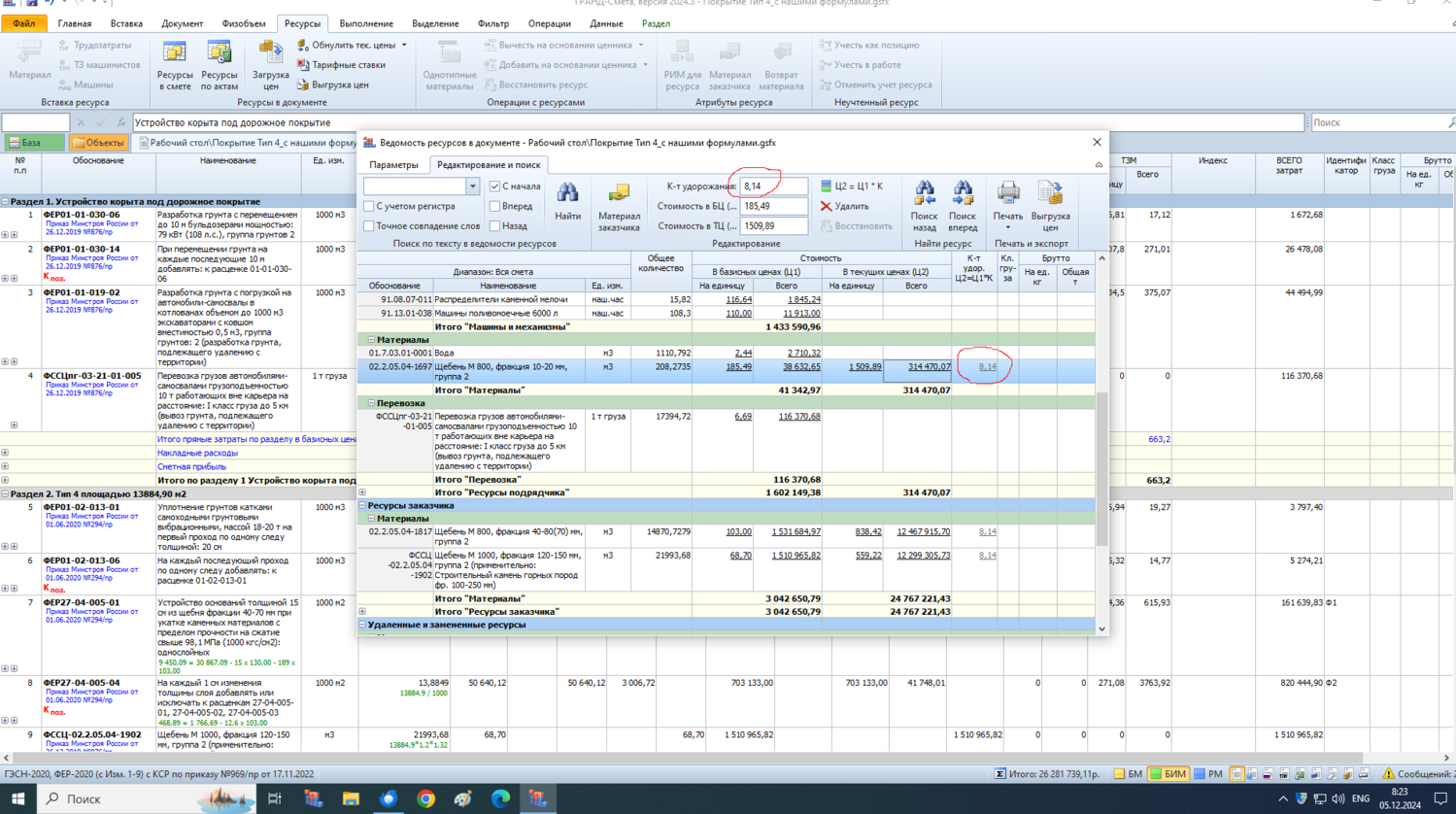Switch to the Параметры tab
Image resolution: width=1456 pixels, height=814 pixels.
[x=393, y=165]
